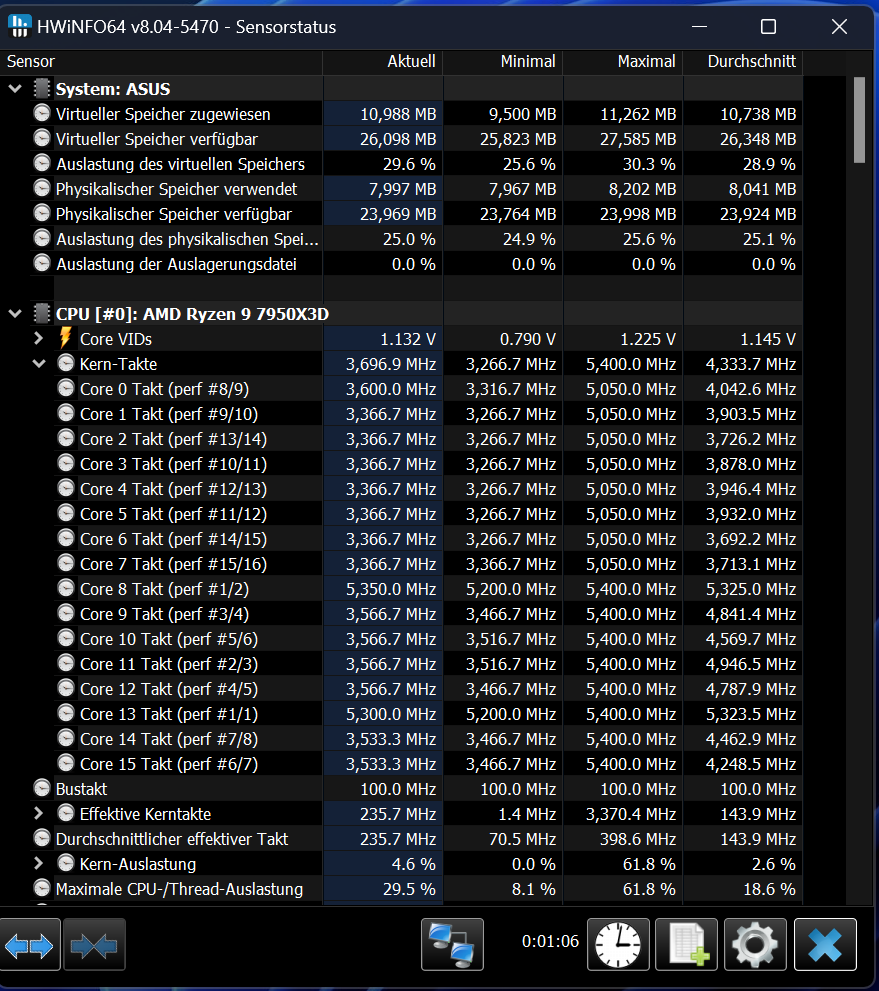This screenshot has height=991, width=879.
Task: Select Core 12 Takt (perf #4/5) row
Action: coord(428,689)
